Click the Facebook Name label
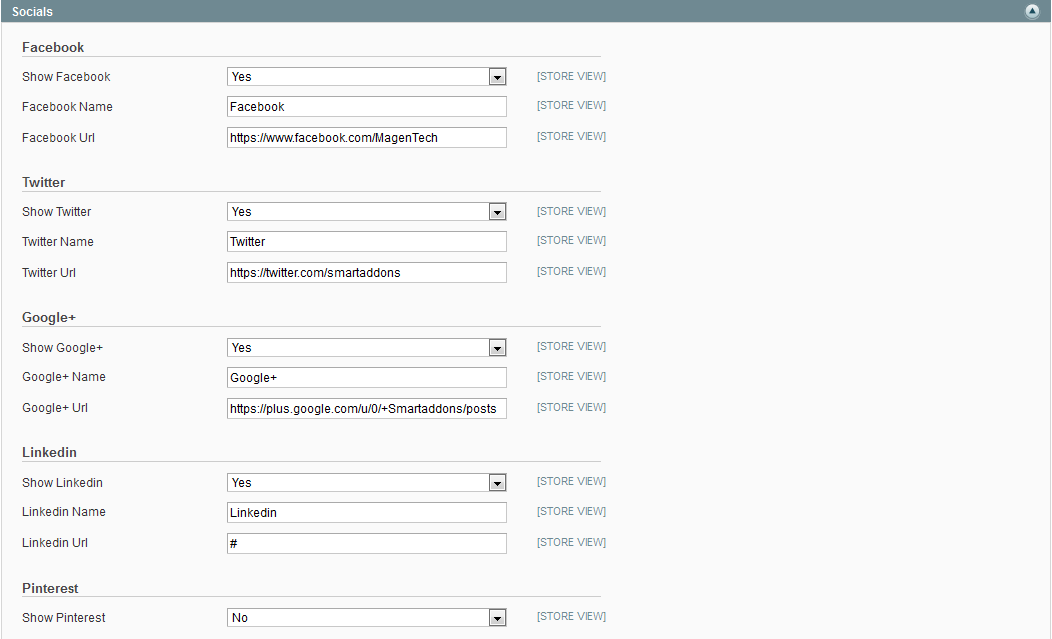Screen dimensions: 1052x639 (x=67, y=107)
